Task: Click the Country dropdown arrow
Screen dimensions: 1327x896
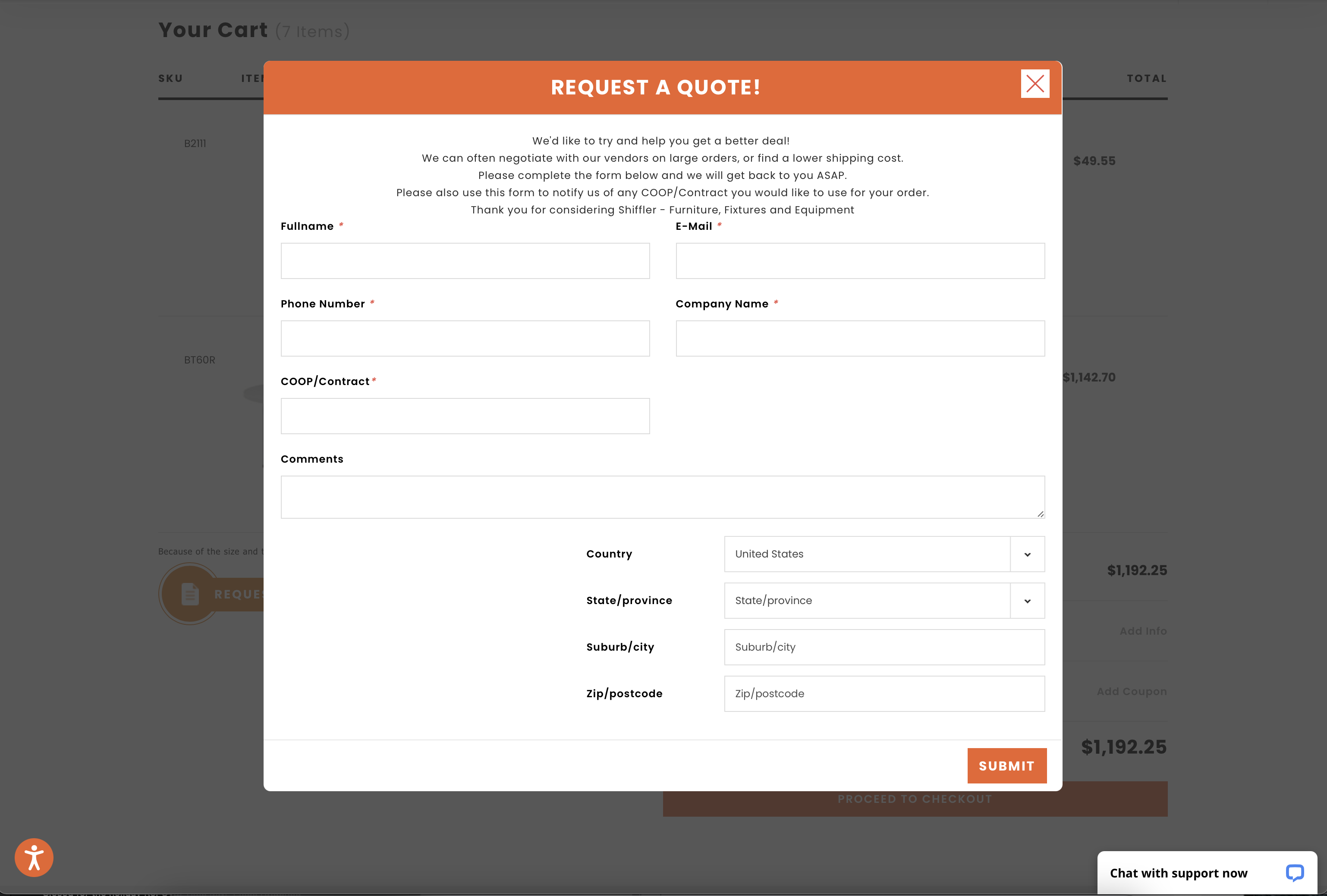Action: click(1027, 554)
